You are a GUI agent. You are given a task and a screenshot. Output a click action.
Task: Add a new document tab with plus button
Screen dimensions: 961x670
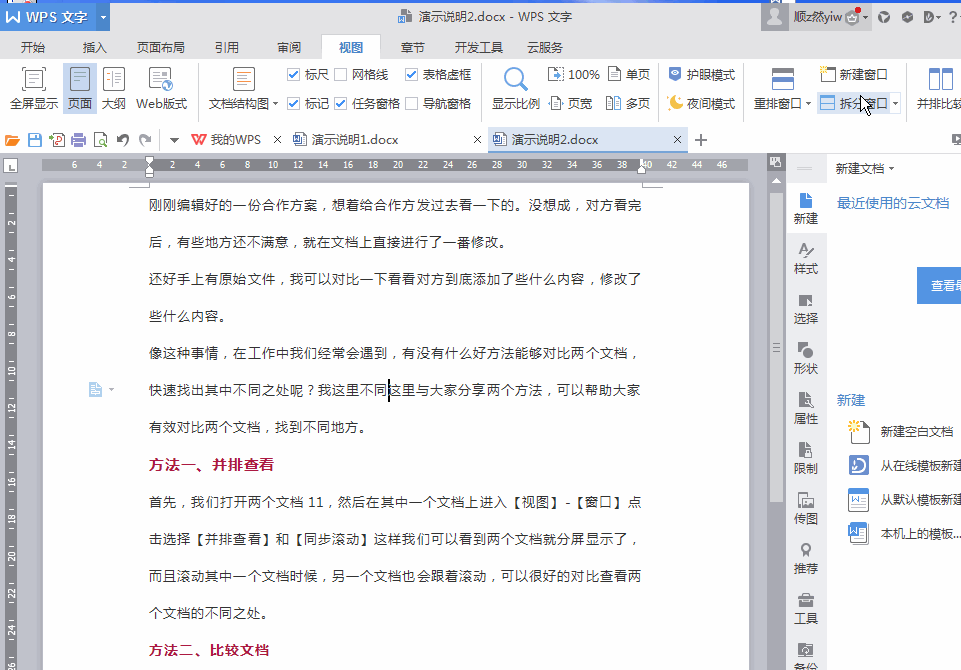tap(701, 140)
